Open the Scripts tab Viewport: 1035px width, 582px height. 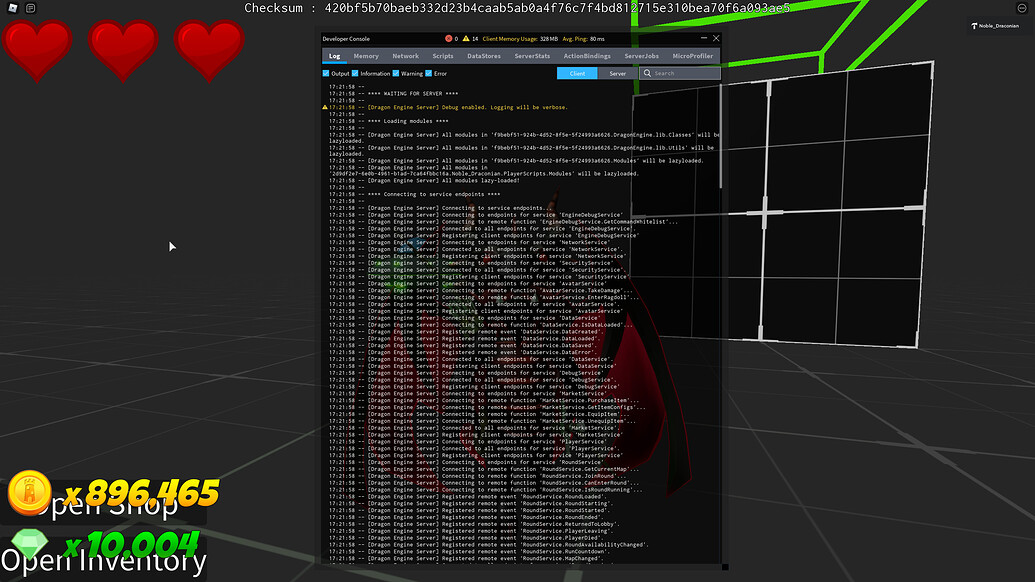443,56
